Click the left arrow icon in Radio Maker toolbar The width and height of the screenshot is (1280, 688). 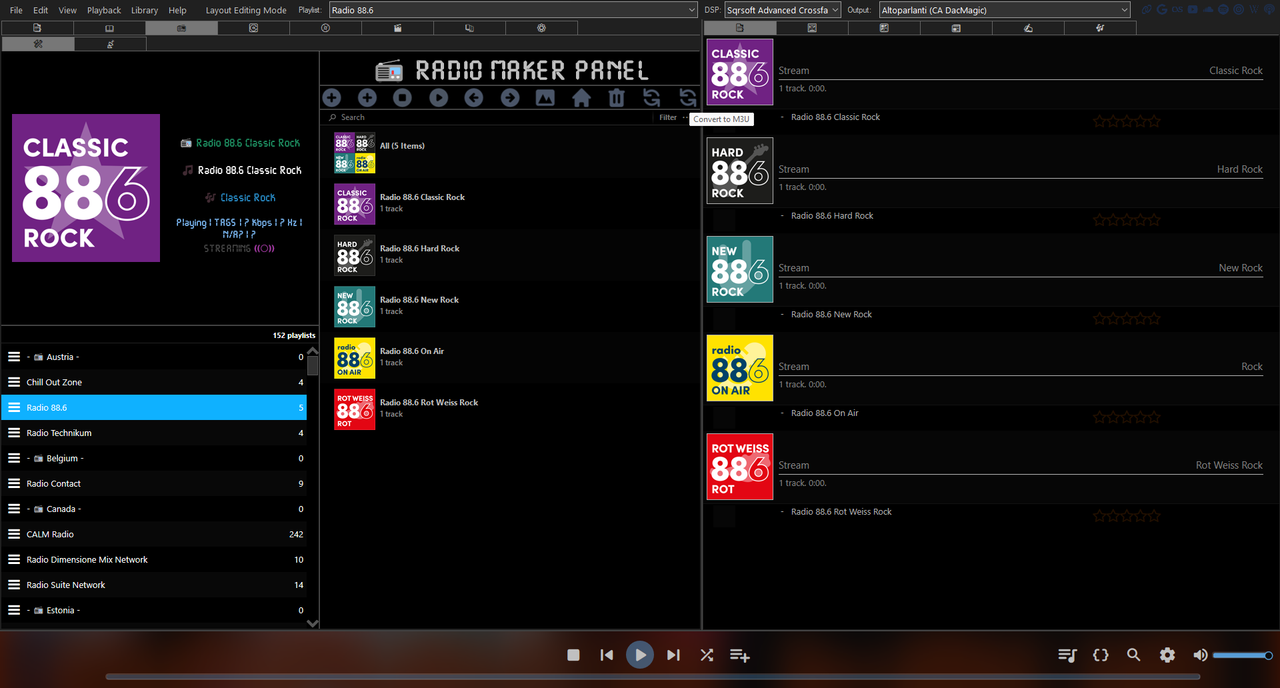tap(474, 97)
